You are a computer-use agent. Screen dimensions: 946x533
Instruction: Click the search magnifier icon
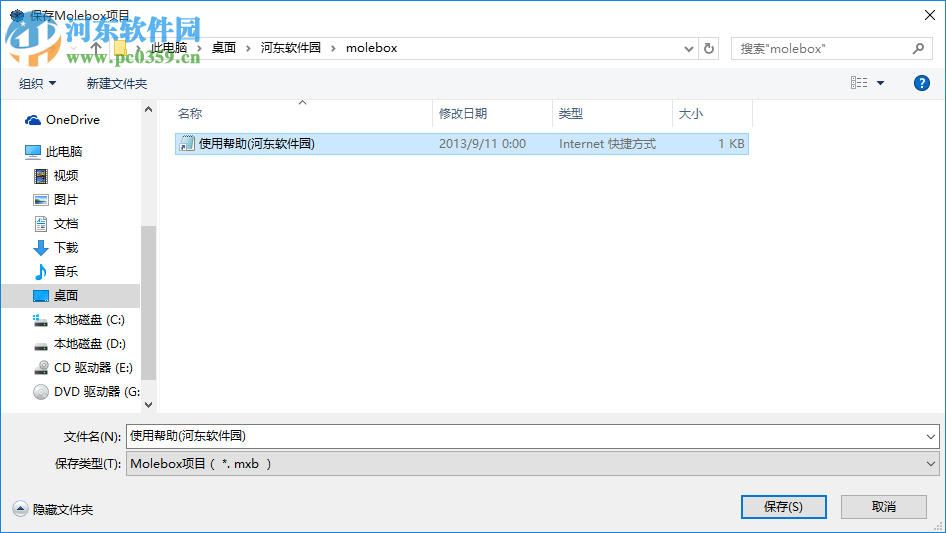tap(918, 48)
